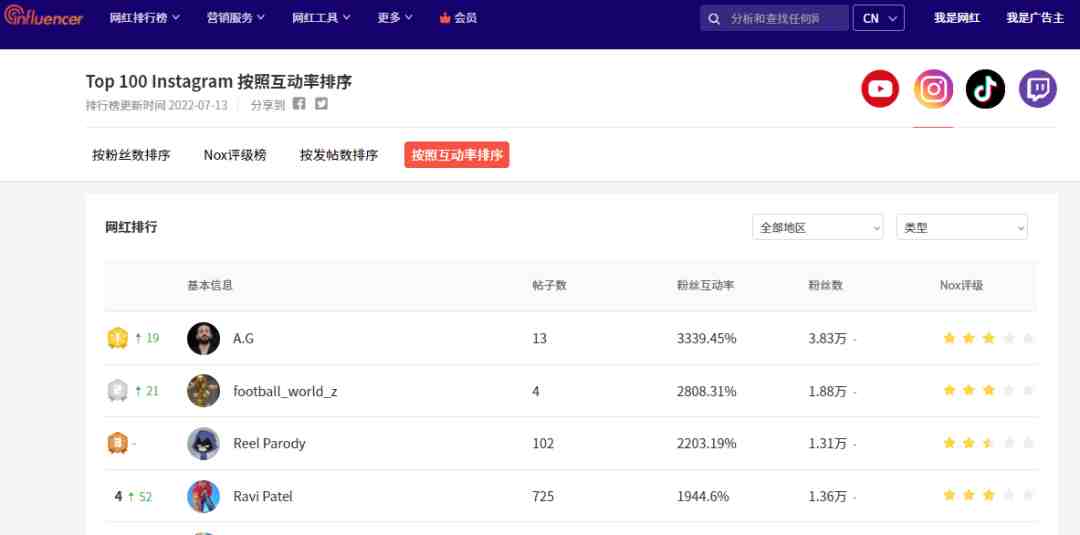The width and height of the screenshot is (1080, 535).
Task: Switch to YouTube rankings icon
Action: pos(880,89)
